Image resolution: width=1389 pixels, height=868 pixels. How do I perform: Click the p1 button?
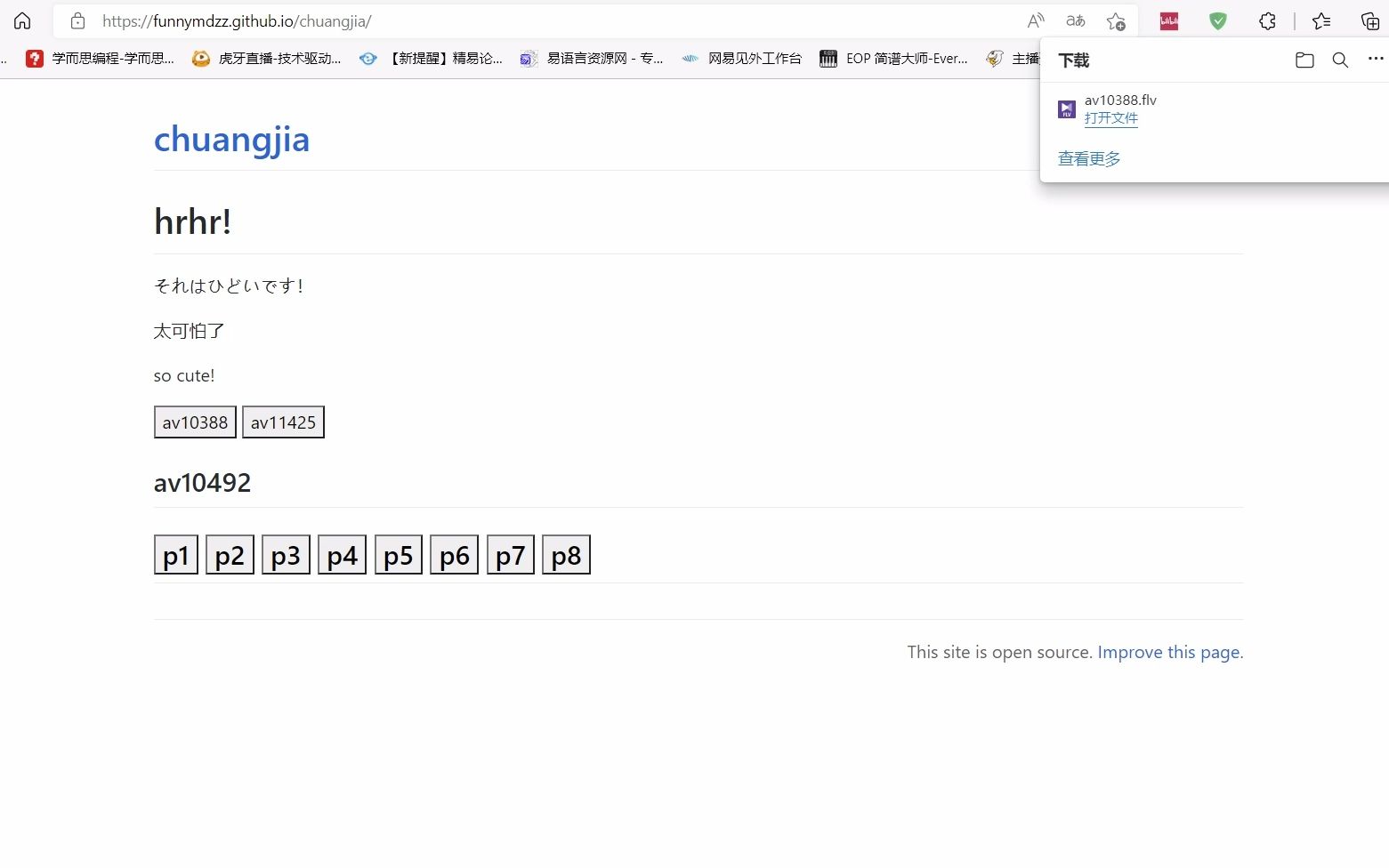pos(176,555)
